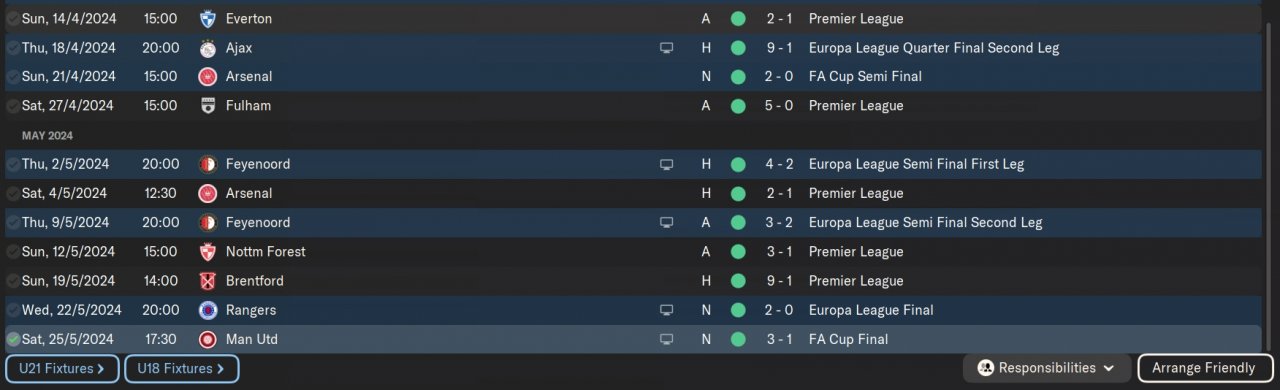The image size is (1280, 390).
Task: Open the Nottm Forest team link
Action: click(266, 252)
